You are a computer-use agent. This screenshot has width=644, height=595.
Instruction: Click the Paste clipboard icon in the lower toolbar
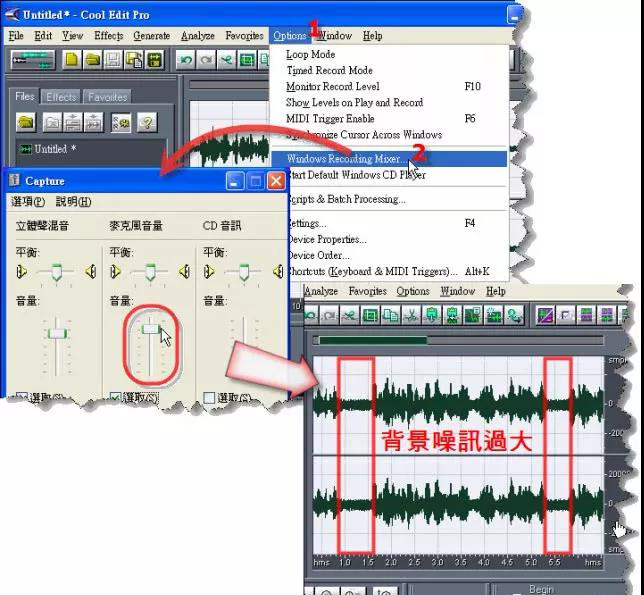click(432, 315)
